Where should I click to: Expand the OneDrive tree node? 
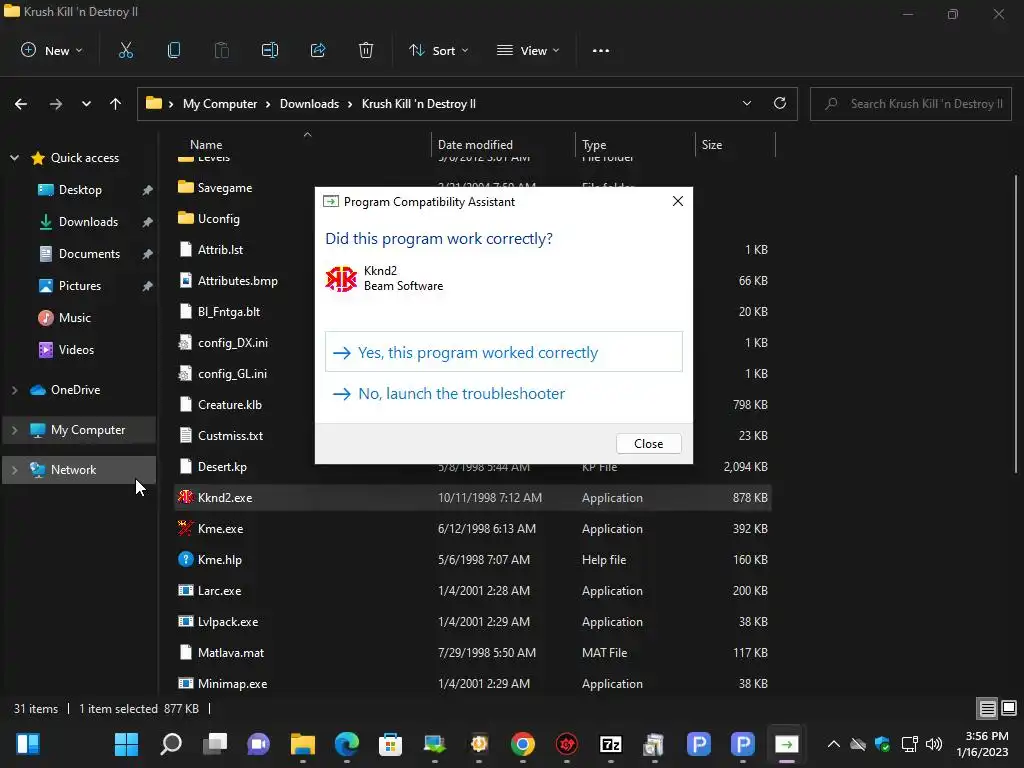tap(14, 390)
